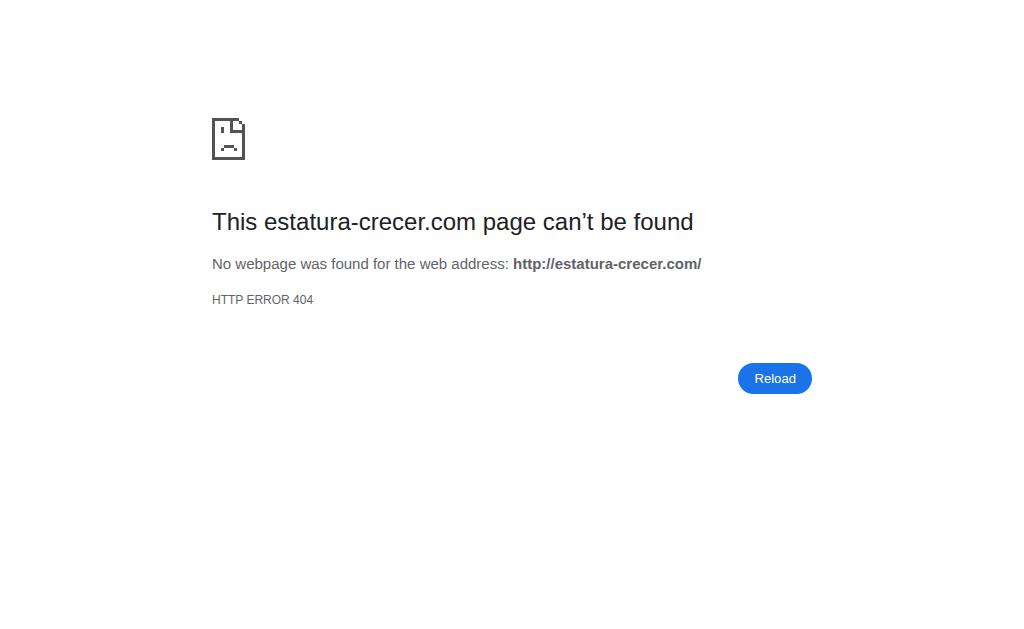Screen dimensions: 1024x629
Task: Click the Reload button
Action: [775, 378]
